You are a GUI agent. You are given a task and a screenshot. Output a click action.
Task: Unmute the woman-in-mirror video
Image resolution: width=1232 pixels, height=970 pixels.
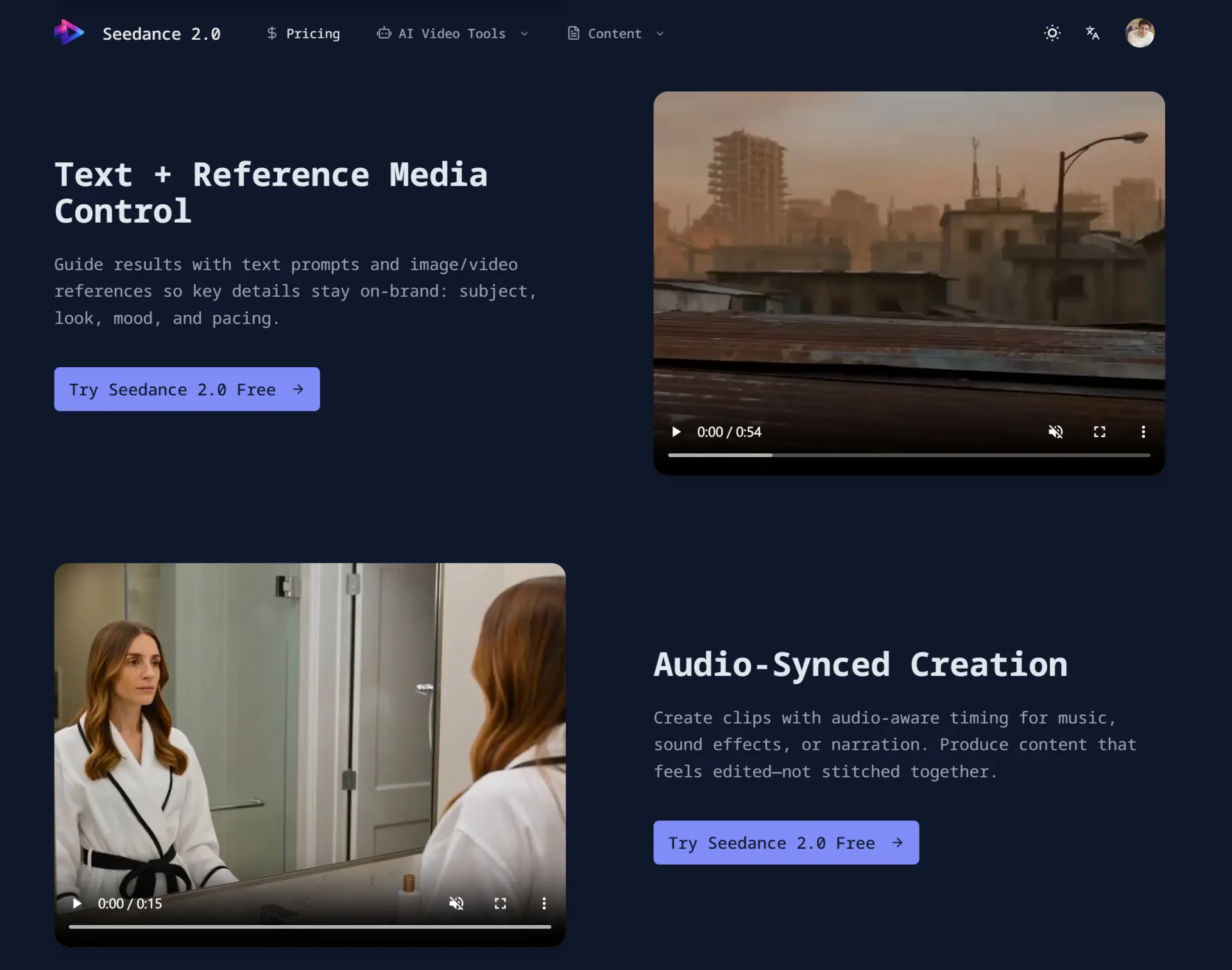456,903
